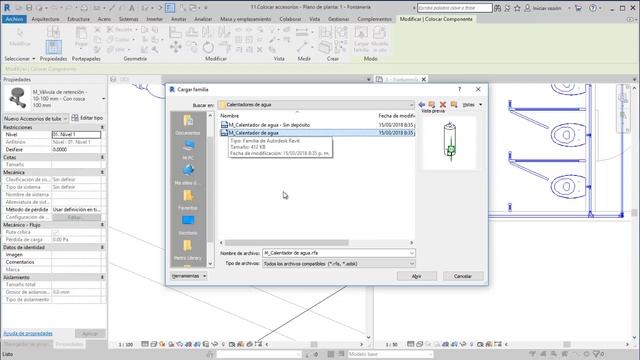Select Metric Library in places sidebar
Viewport: 640px width, 360px height.
click(x=188, y=250)
